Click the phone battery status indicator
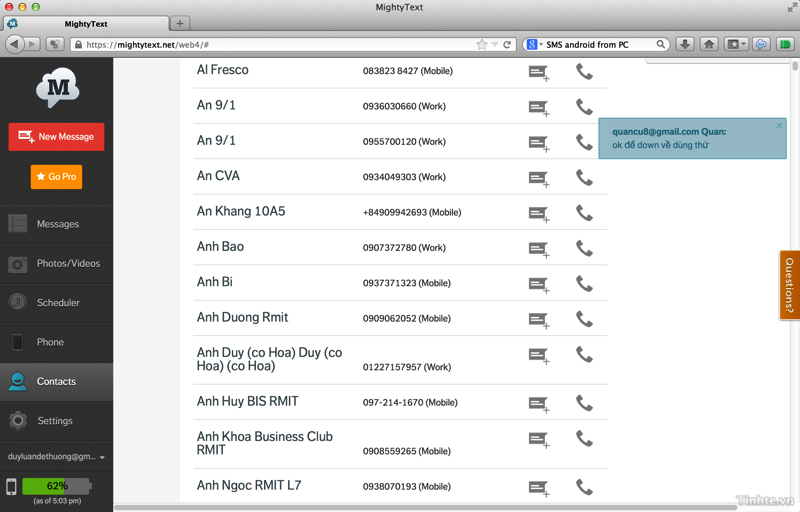800x512 pixels. [56, 487]
